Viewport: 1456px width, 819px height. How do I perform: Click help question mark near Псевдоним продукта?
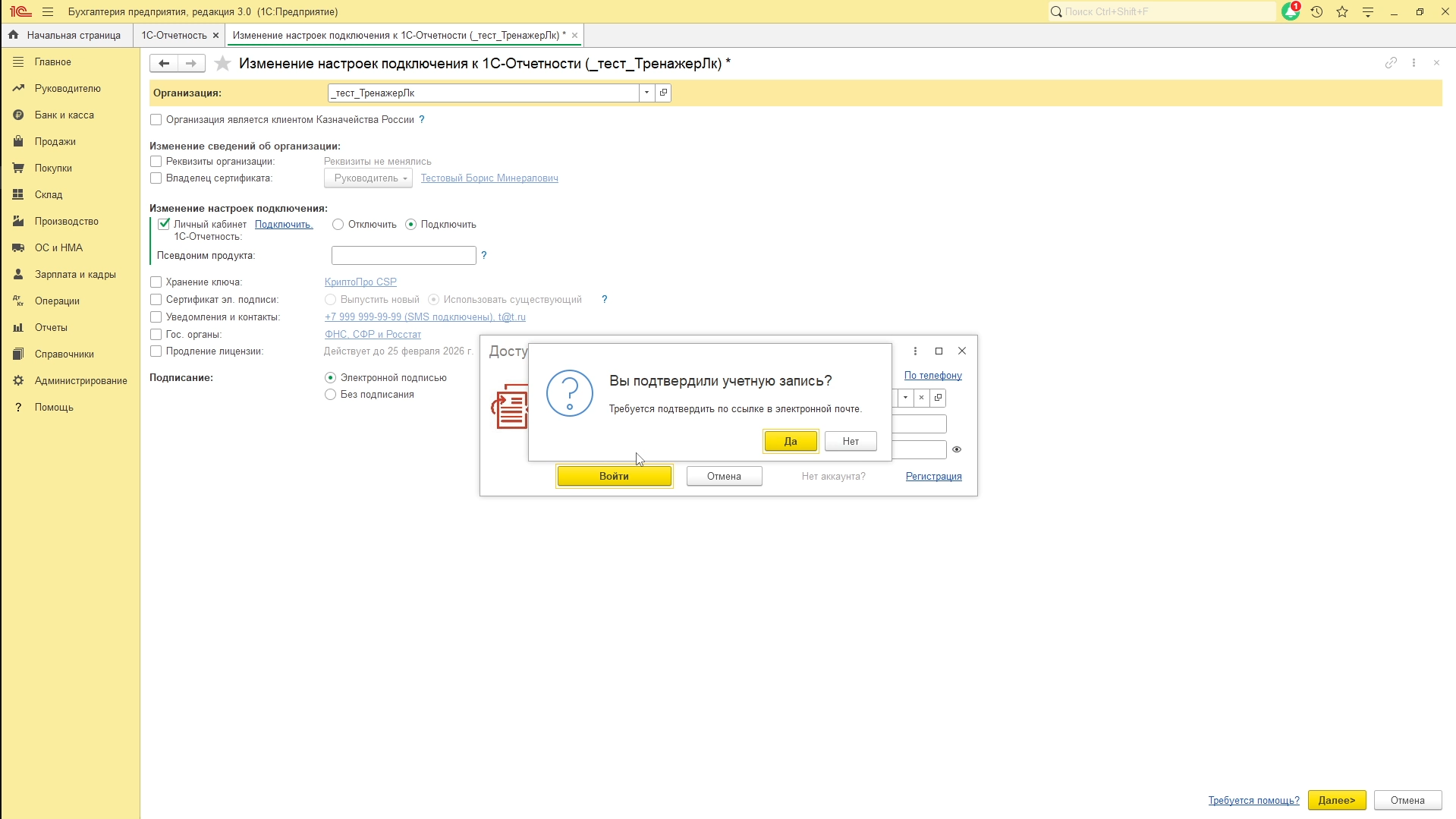pos(484,255)
